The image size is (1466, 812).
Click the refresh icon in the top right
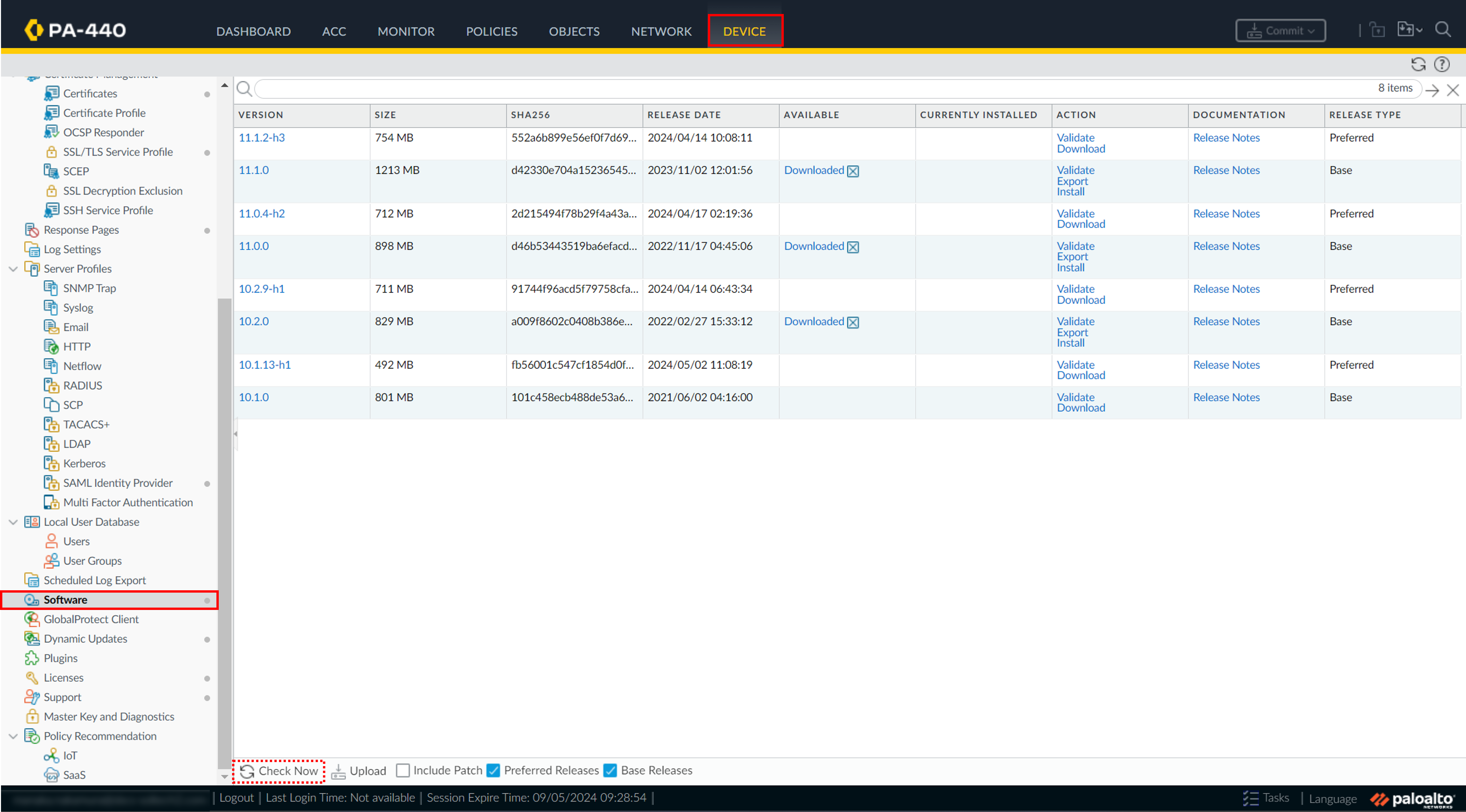(x=1418, y=64)
